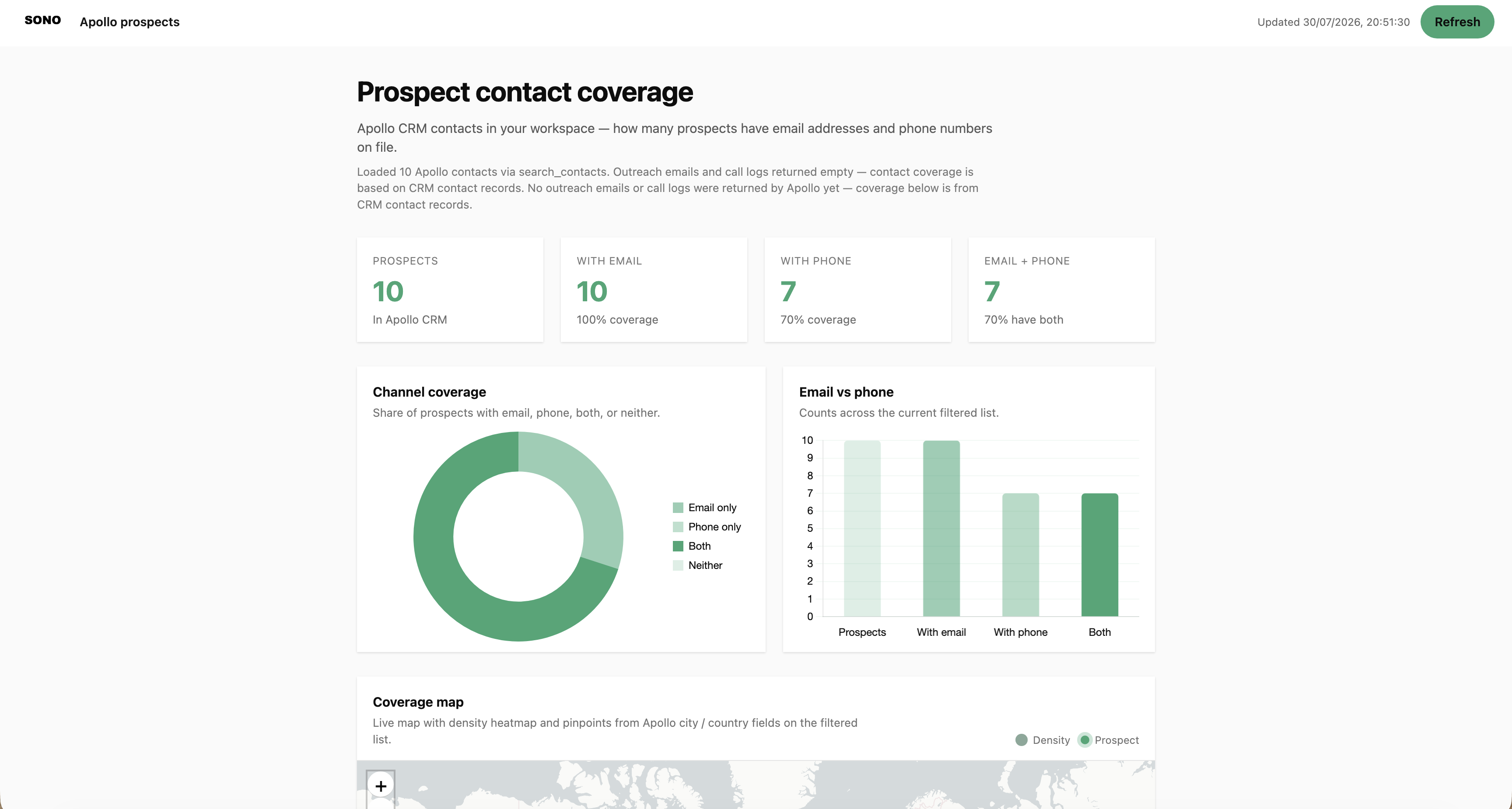The height and width of the screenshot is (809, 1512).
Task: Click the Refresh button
Action: (1457, 22)
